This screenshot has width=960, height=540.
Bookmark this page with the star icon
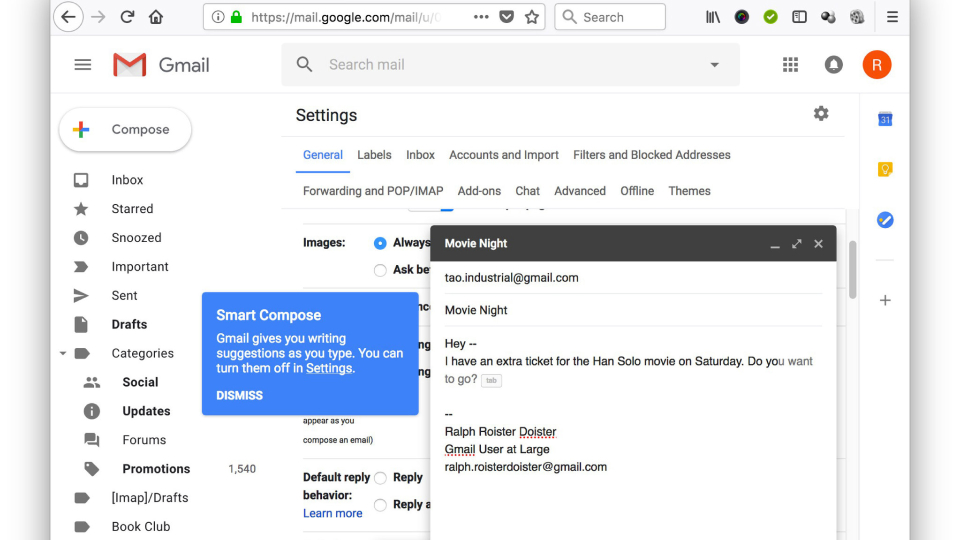point(532,17)
